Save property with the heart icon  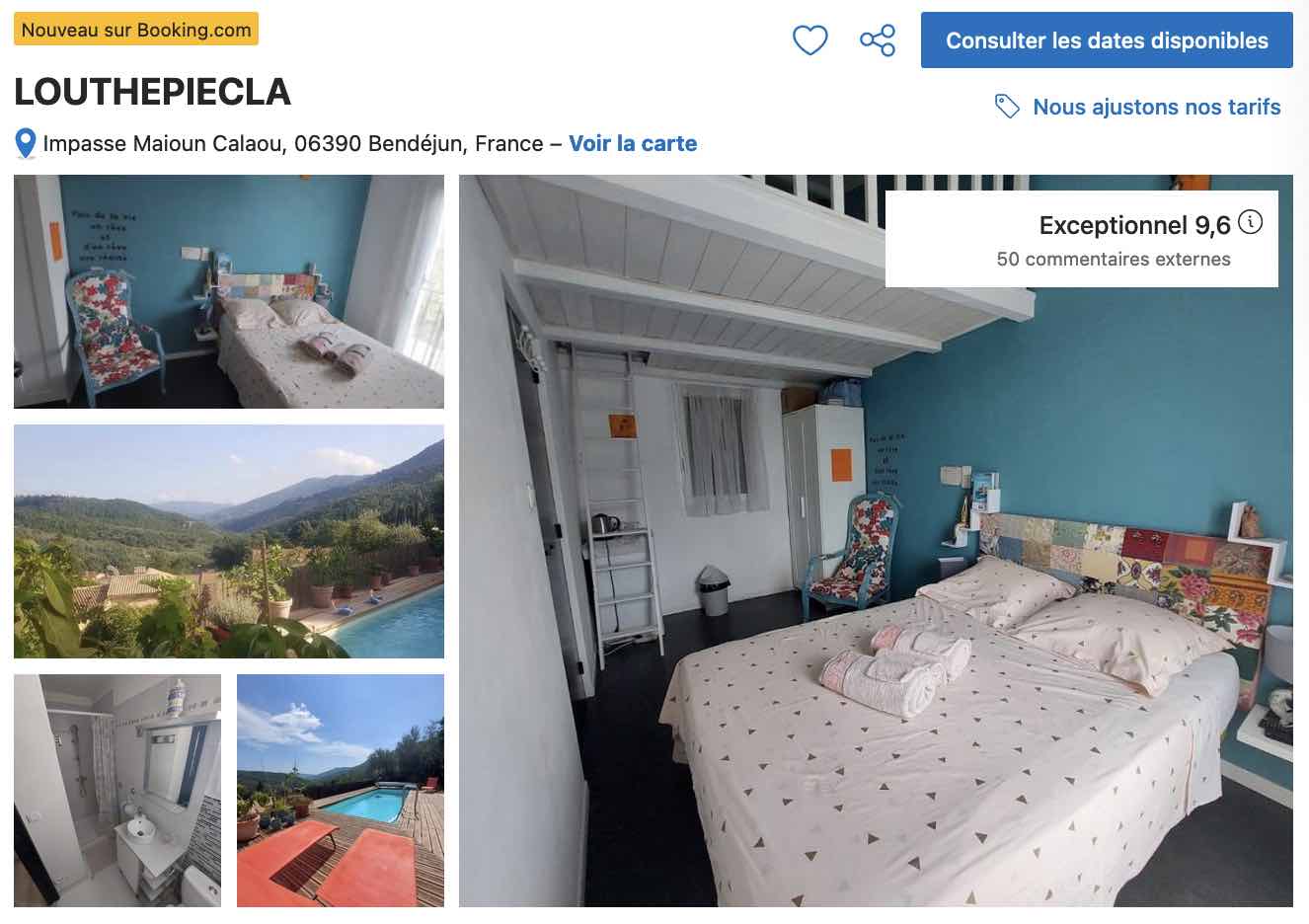click(x=809, y=40)
